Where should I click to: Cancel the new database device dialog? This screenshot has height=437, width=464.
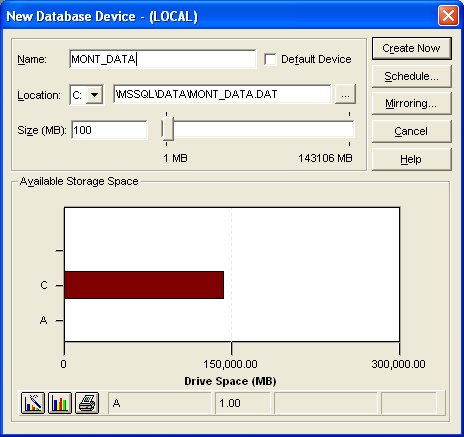[x=412, y=131]
